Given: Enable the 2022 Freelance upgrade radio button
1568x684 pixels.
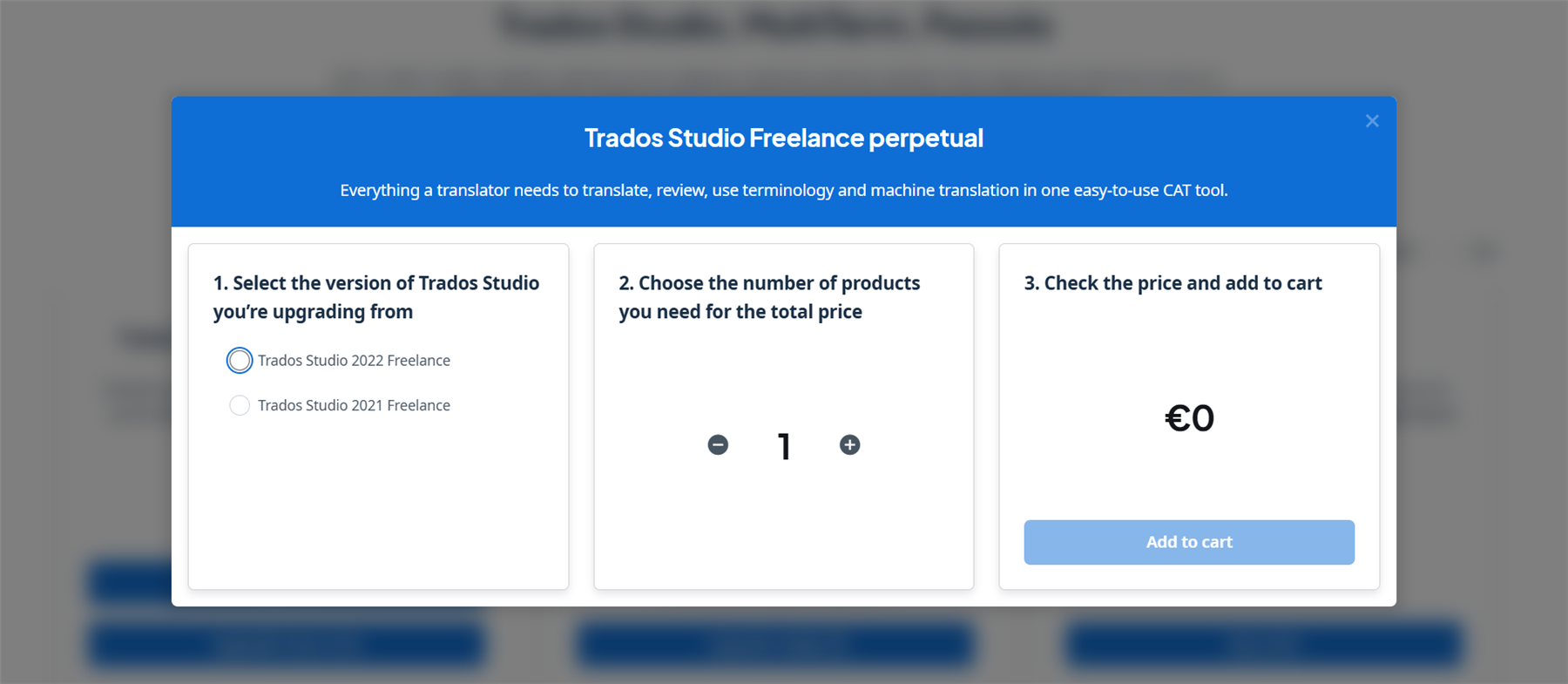Looking at the screenshot, I should tap(240, 360).
